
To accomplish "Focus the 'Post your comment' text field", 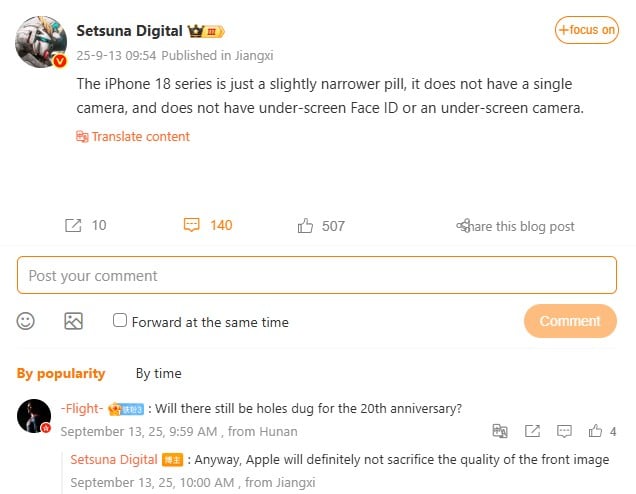I will (317, 275).
